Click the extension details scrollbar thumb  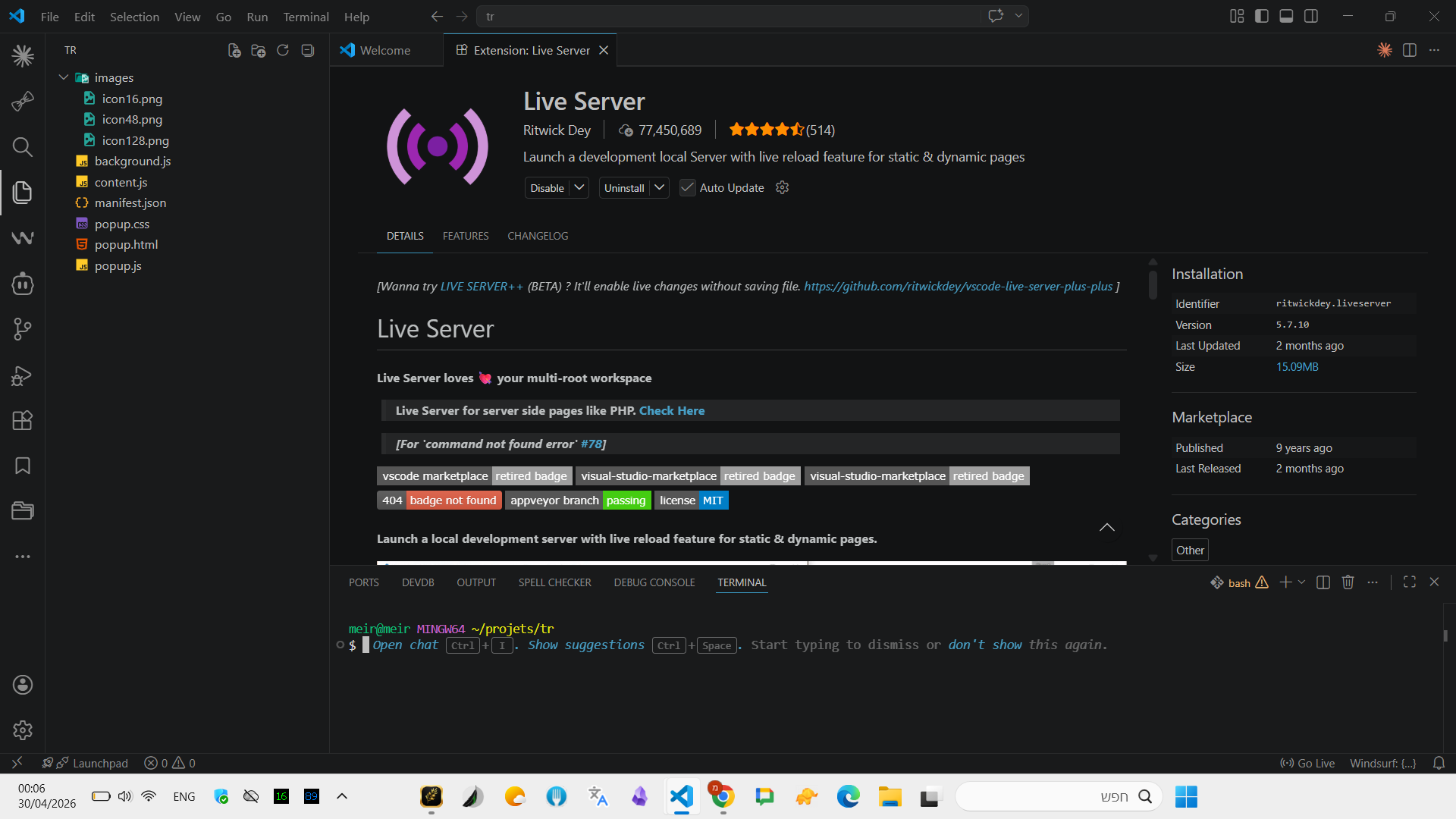(1153, 284)
